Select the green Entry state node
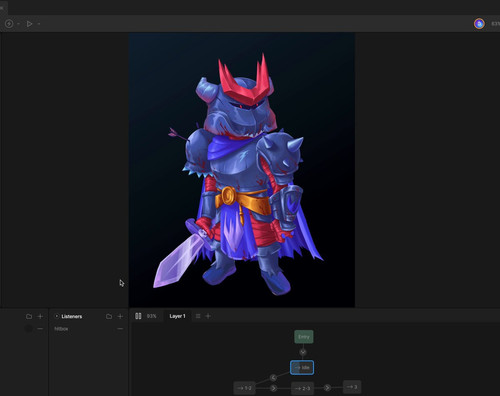 tap(304, 337)
